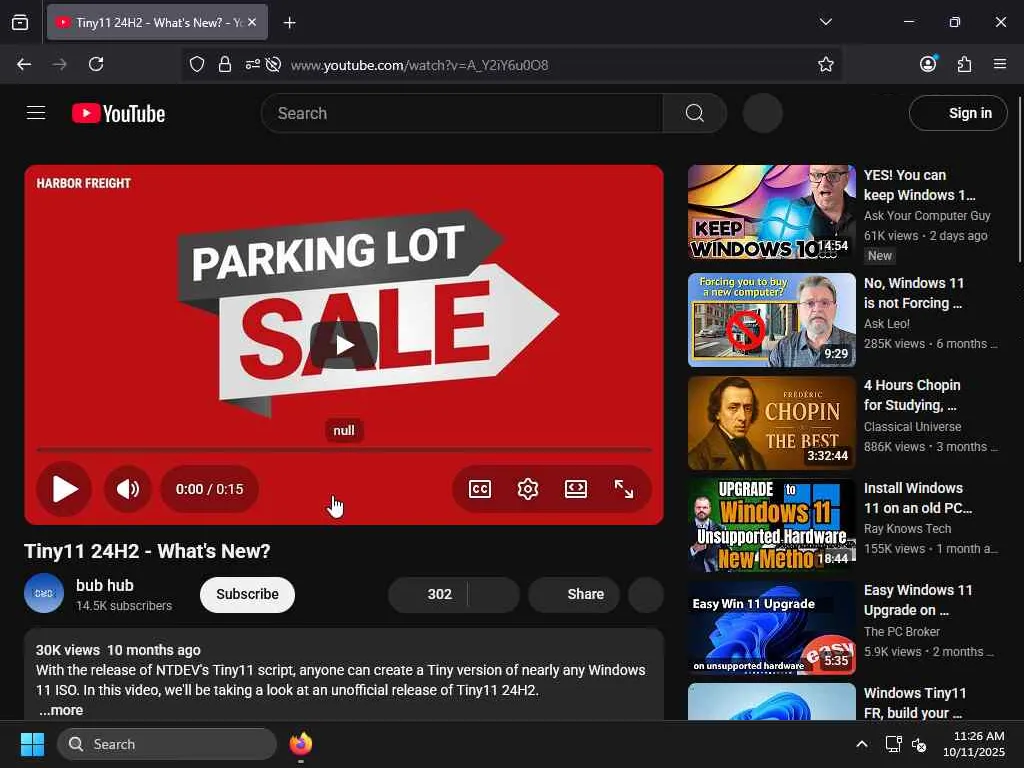Open the Firefox View tab icon
This screenshot has width=1024, height=768.
point(20,22)
